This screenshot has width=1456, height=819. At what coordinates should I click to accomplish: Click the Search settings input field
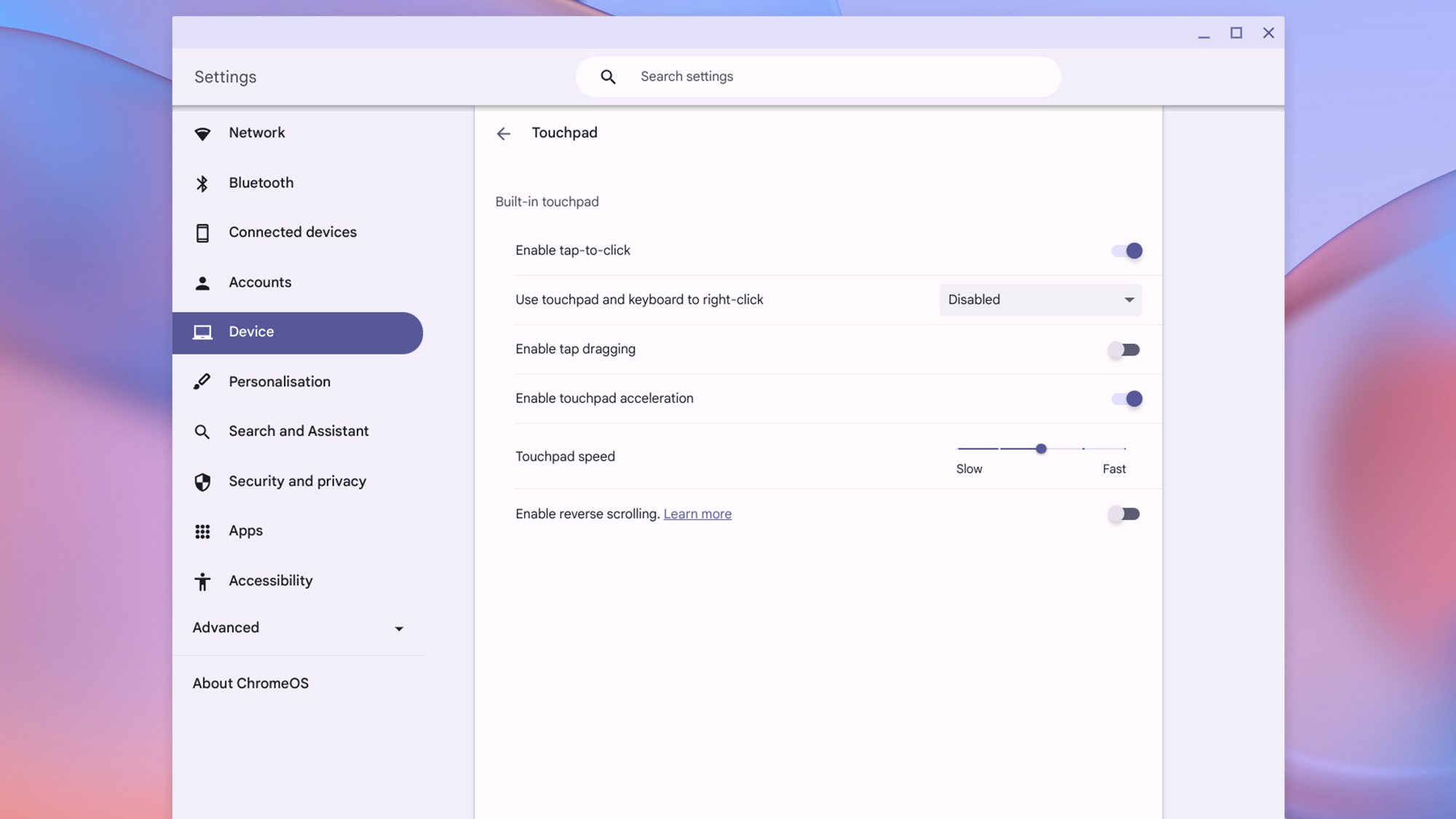(x=818, y=76)
